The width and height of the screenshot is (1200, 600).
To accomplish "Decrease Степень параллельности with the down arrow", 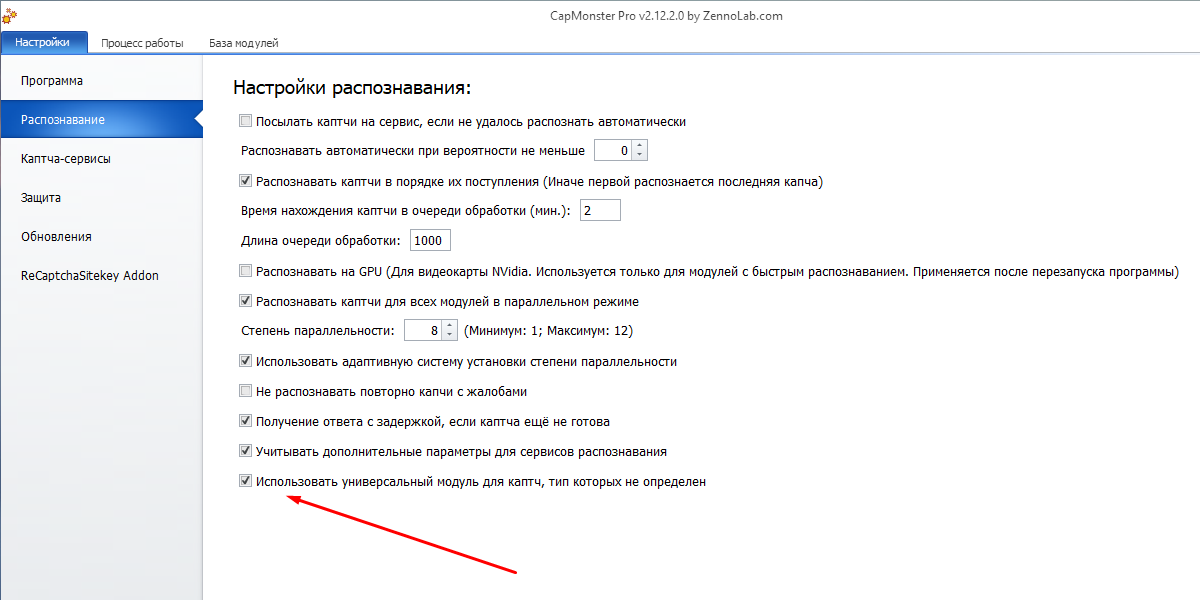I will coord(450,336).
